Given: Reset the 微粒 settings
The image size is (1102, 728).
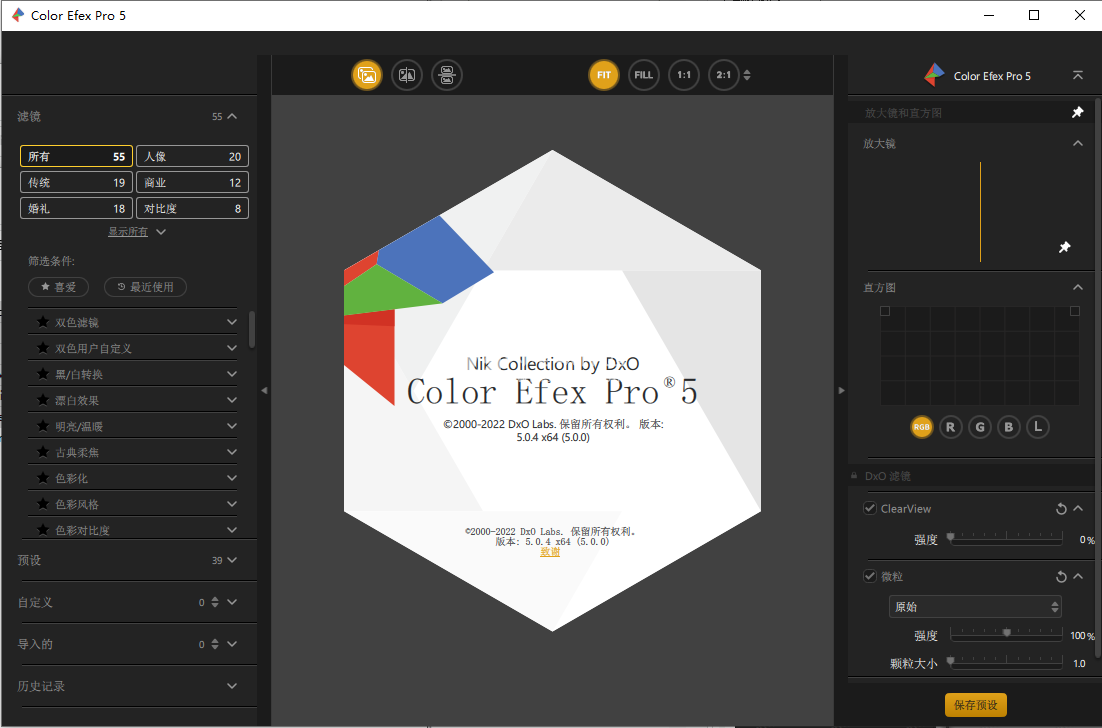Looking at the screenshot, I should pos(1061,577).
